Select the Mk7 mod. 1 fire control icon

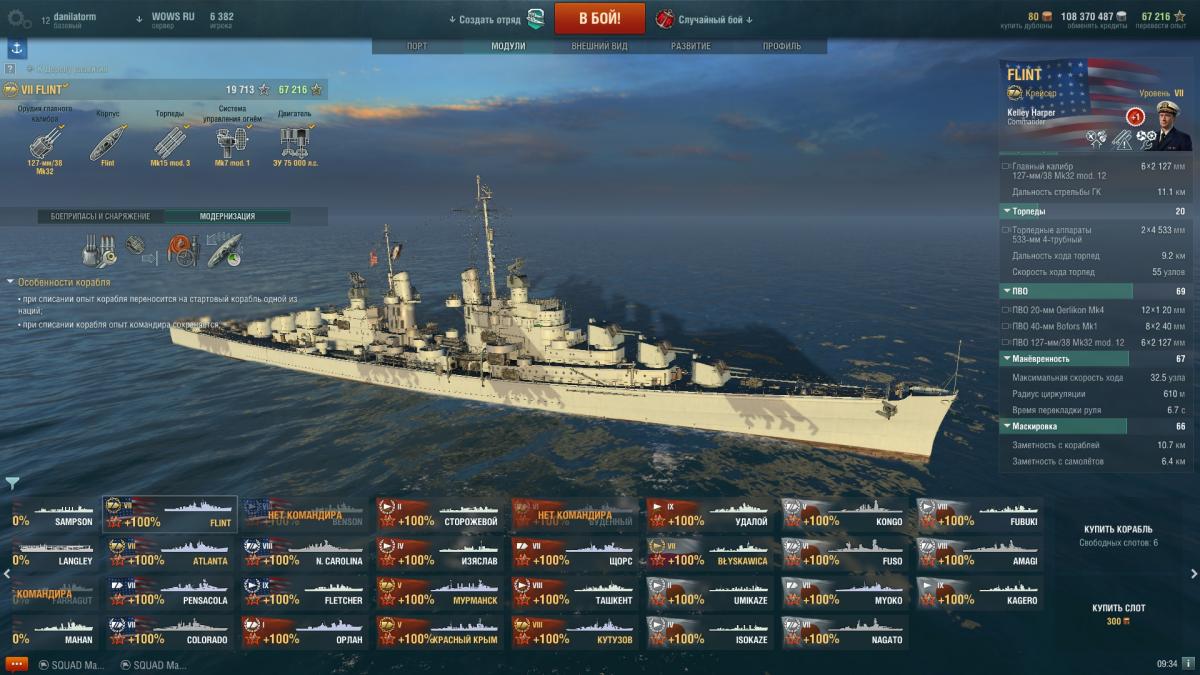[x=232, y=143]
